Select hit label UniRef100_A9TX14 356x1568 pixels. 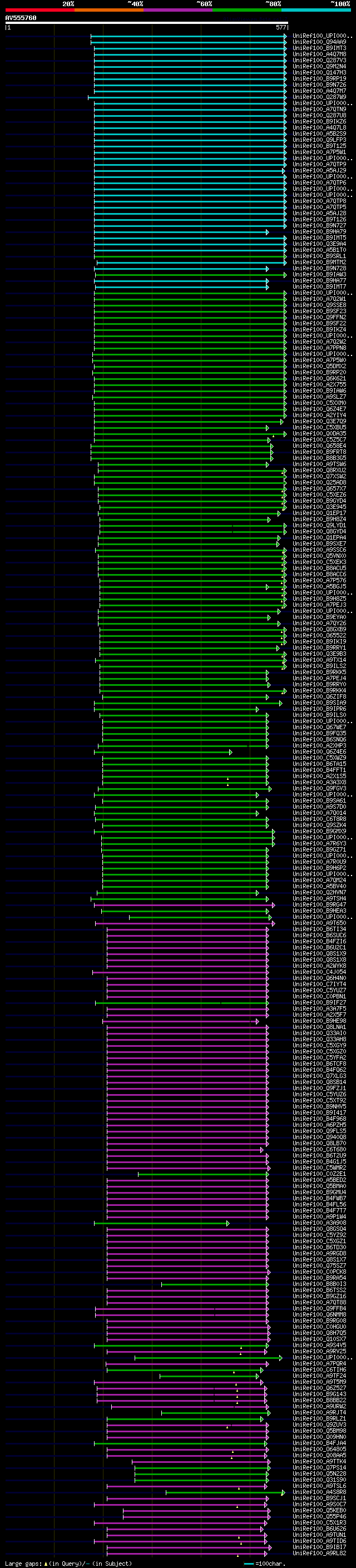pyautogui.click(x=319, y=660)
